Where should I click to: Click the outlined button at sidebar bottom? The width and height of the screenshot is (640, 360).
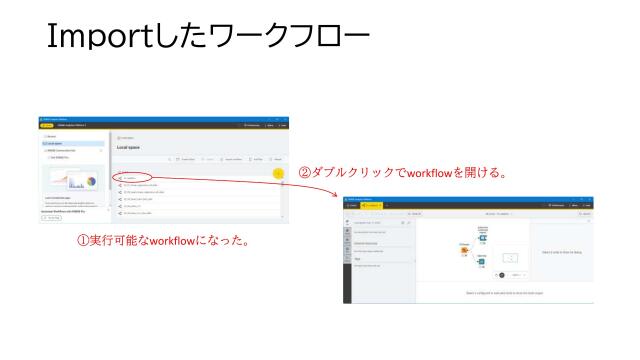pos(52,218)
